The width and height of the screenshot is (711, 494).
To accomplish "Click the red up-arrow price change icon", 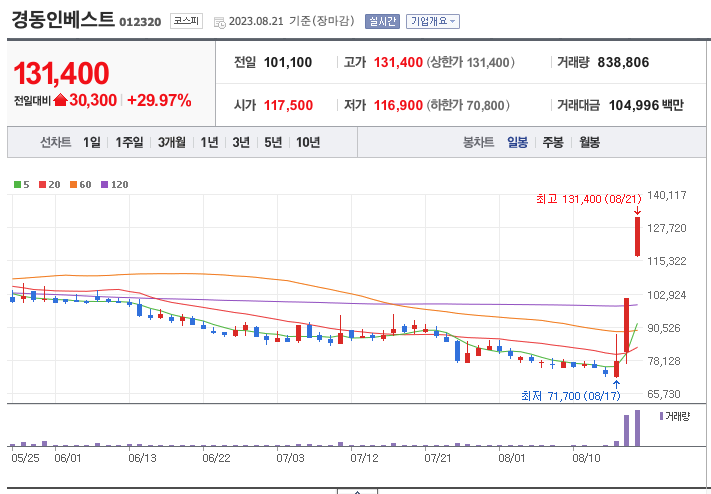I will point(60,100).
